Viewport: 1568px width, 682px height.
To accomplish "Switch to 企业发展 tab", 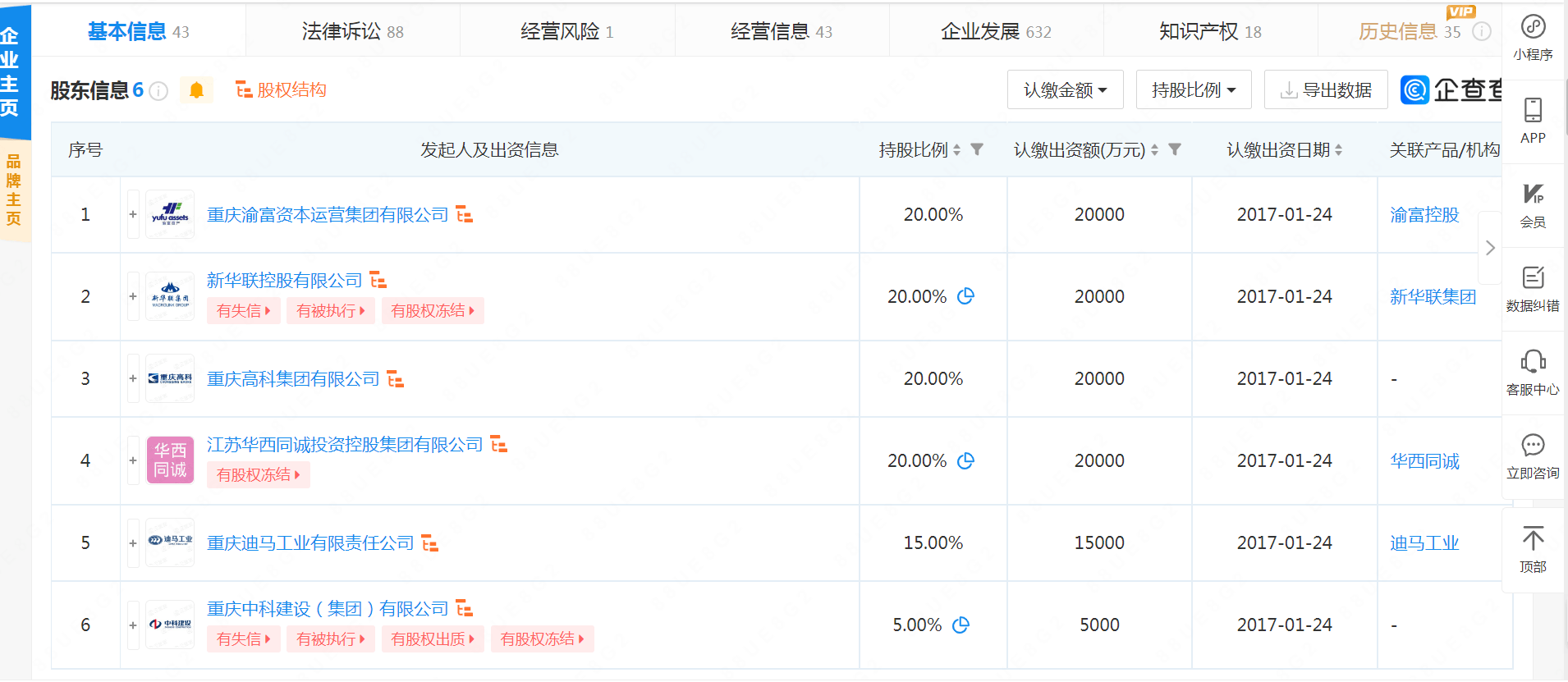I will coord(996,31).
